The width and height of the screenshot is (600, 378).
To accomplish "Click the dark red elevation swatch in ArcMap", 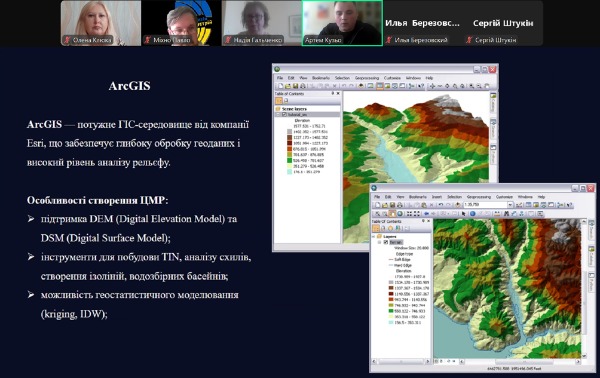I will (x=391, y=294).
